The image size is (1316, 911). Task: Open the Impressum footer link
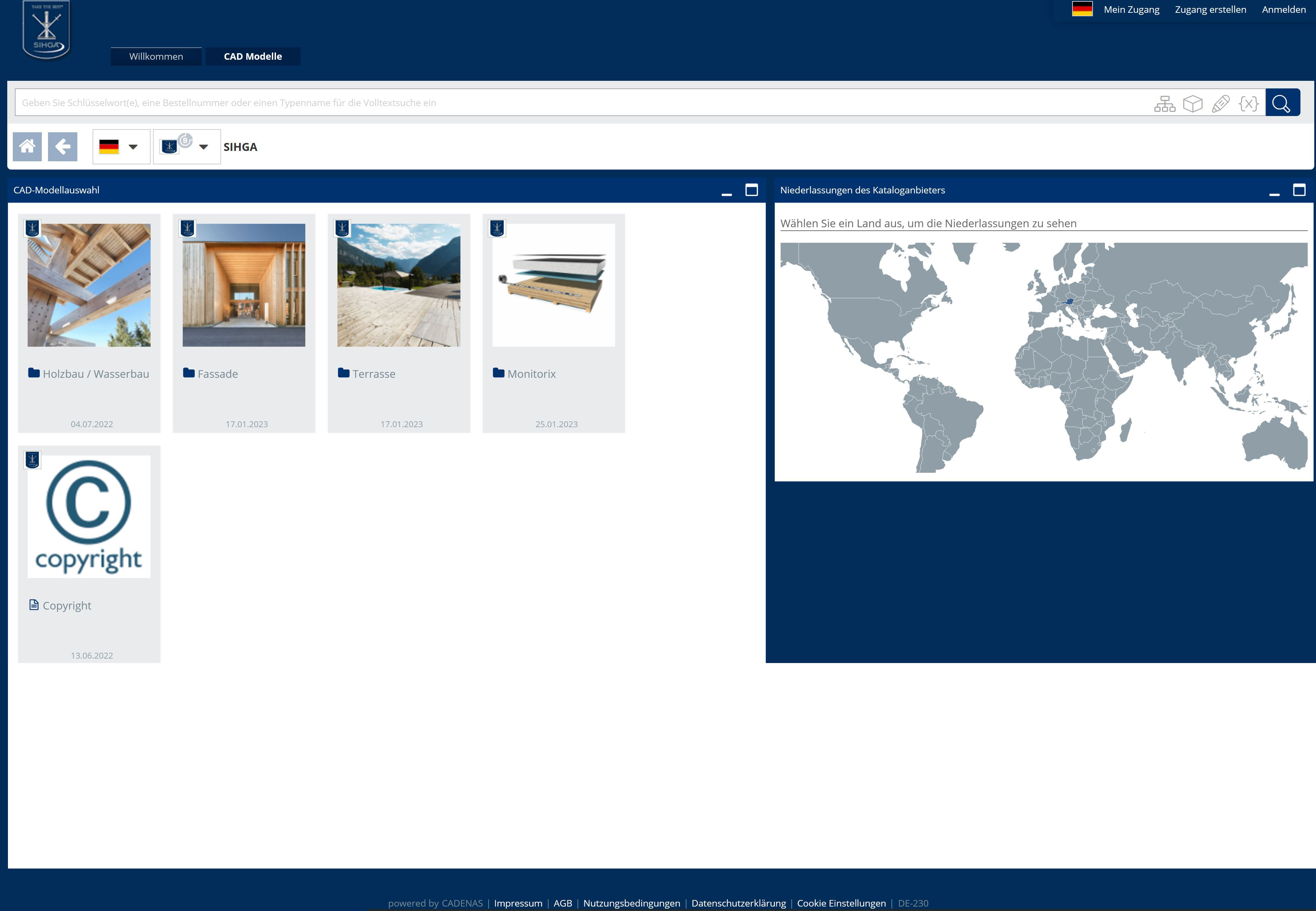pyautogui.click(x=518, y=903)
